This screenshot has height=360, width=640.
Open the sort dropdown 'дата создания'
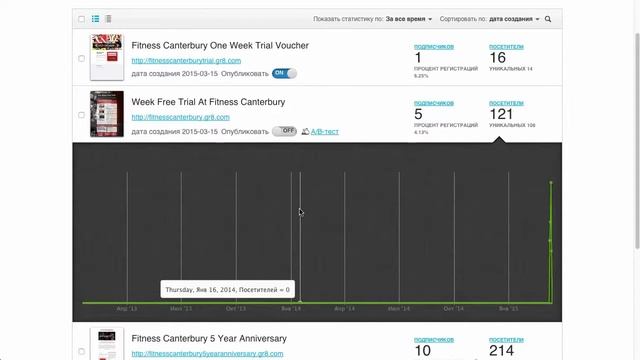(514, 19)
